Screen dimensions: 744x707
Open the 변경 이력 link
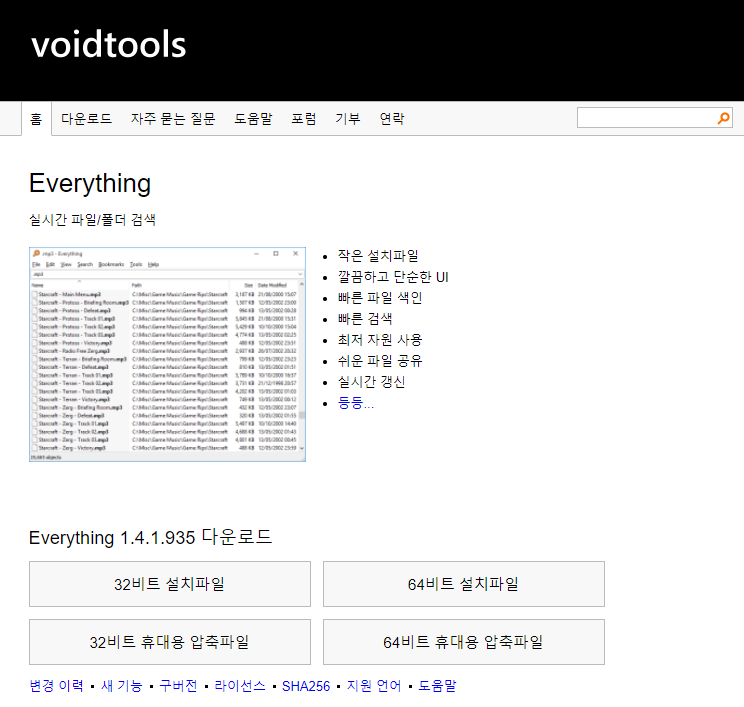click(x=56, y=686)
